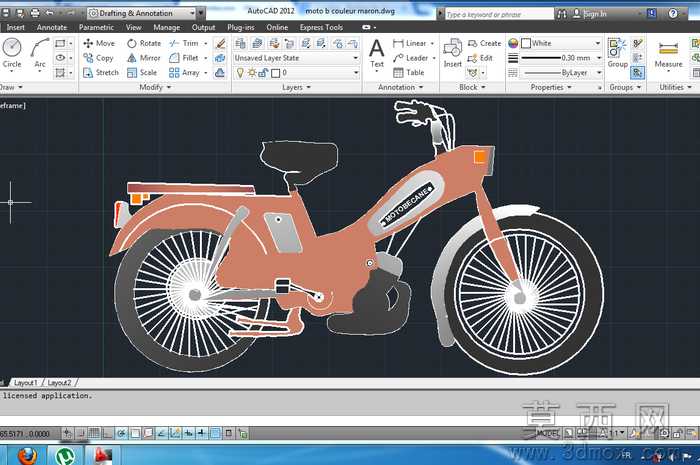The width and height of the screenshot is (700, 465).
Task: Open the Express Tools ribbon tab
Action: tap(321, 27)
